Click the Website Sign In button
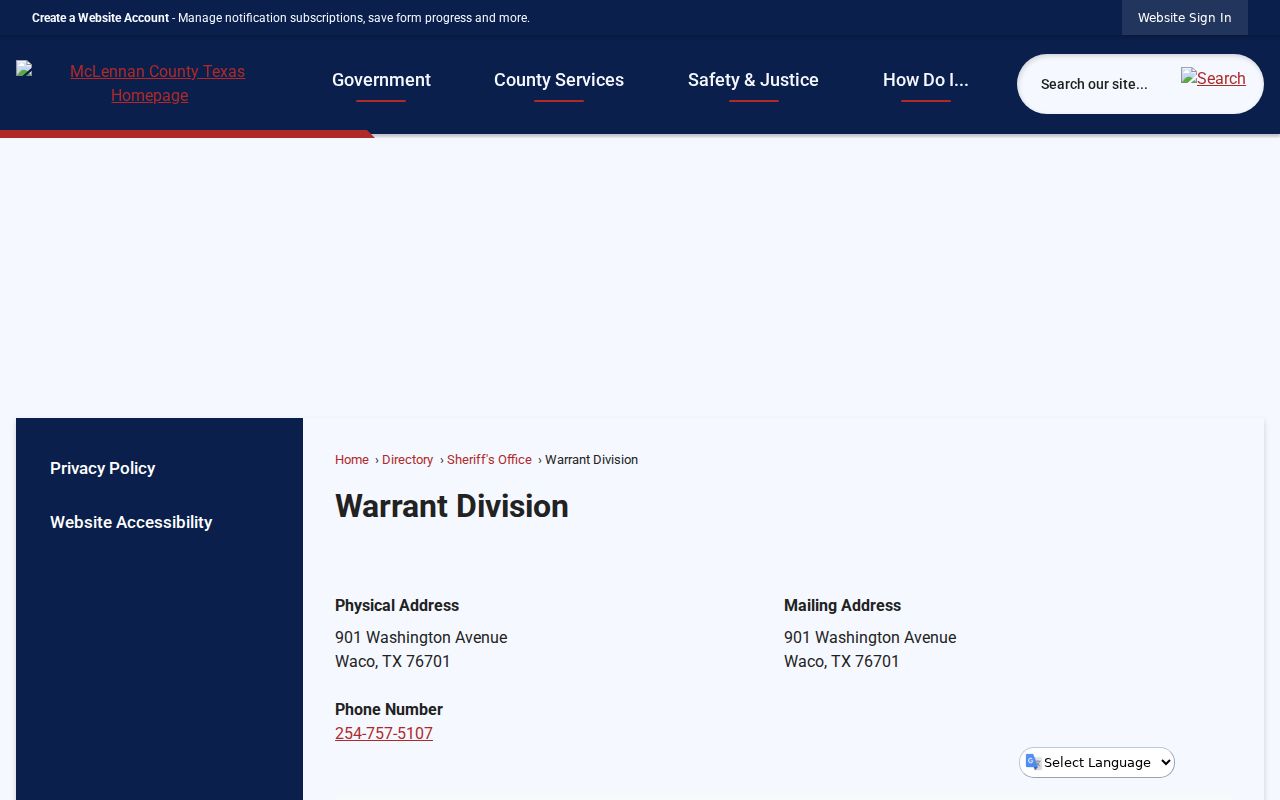The width and height of the screenshot is (1280, 800). pyautogui.click(x=1184, y=17)
